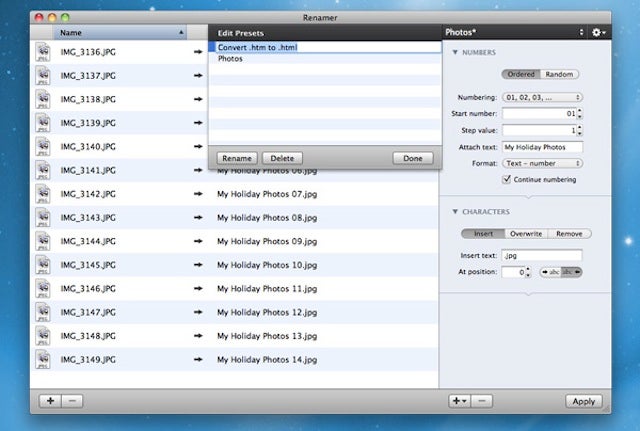This screenshot has height=431, width=640.
Task: Click the gear settings icon in header
Action: click(598, 32)
